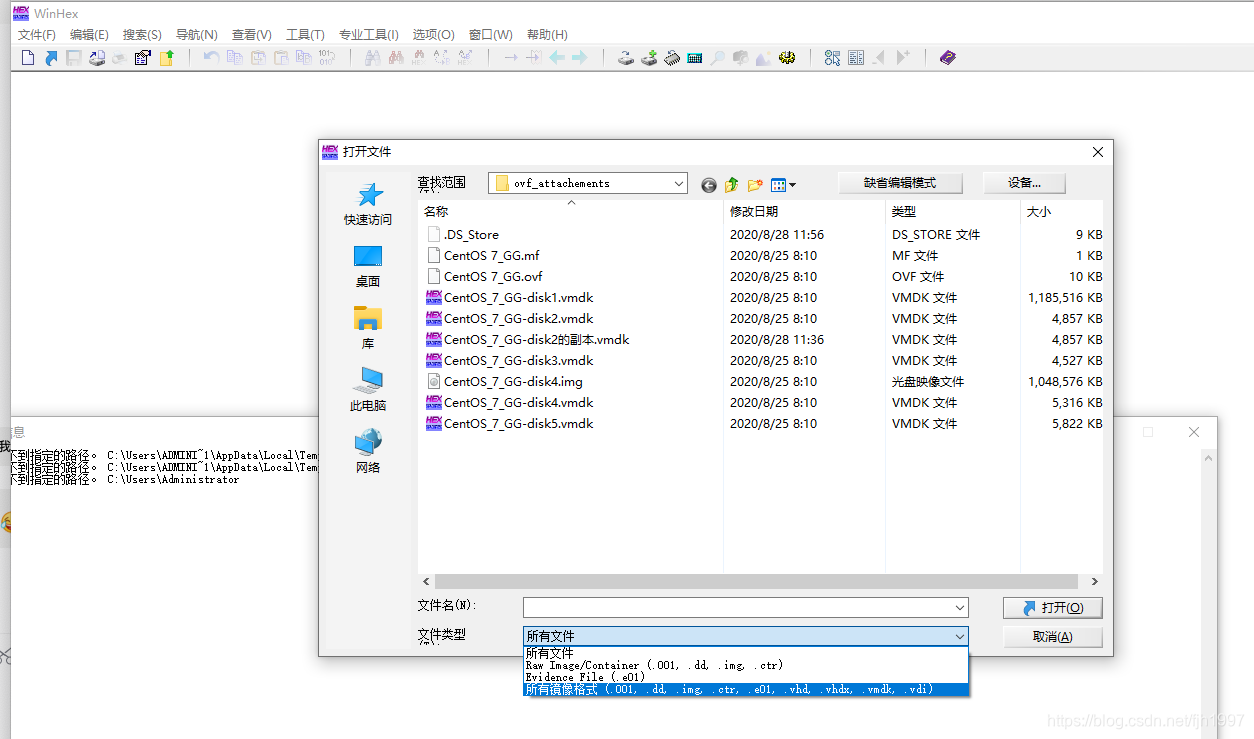Viewport: 1254px width, 739px height.
Task: Create new folder icon in dialog
Action: [755, 185]
